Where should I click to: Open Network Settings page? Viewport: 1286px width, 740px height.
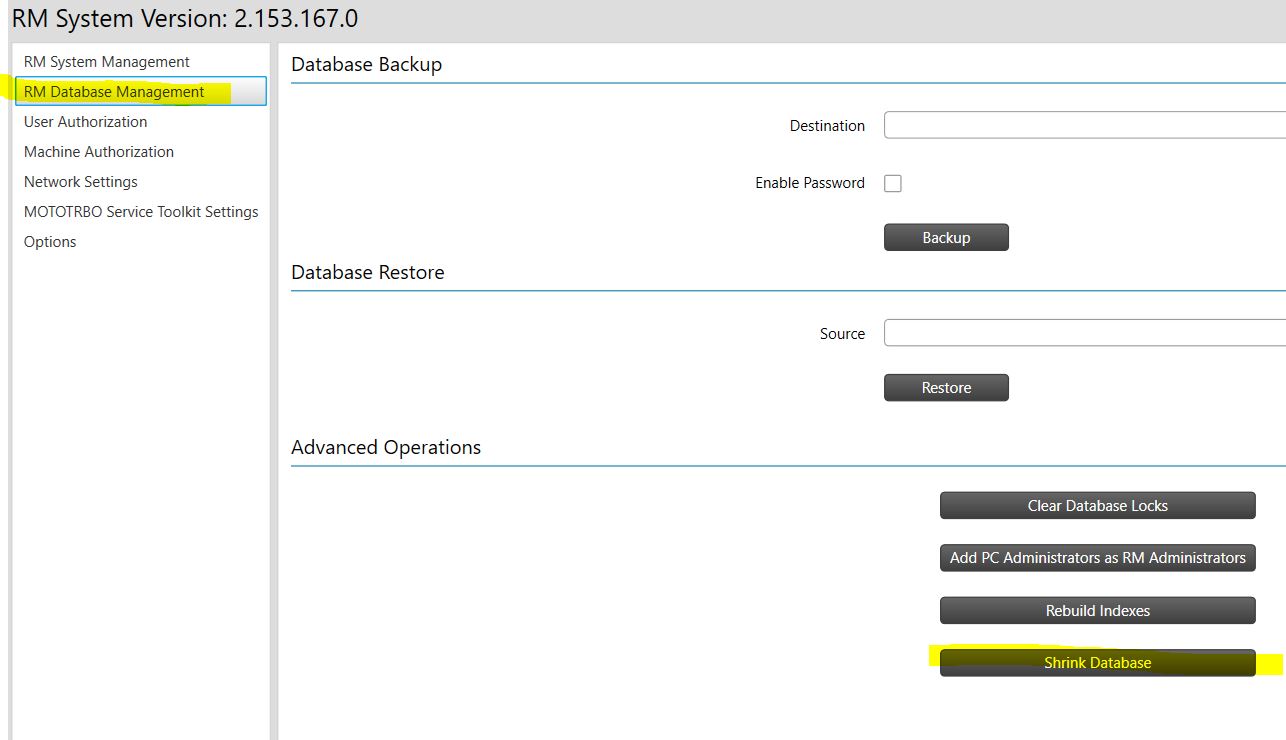(x=141, y=182)
